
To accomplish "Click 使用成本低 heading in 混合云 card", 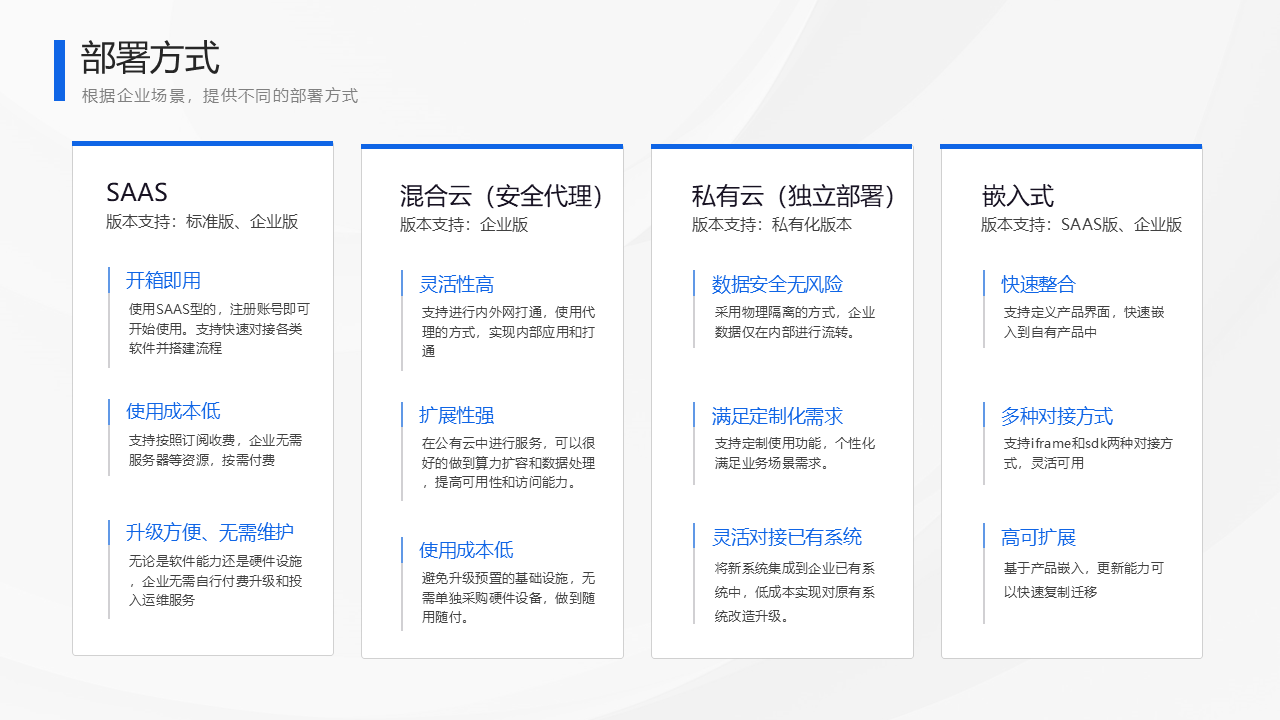I will [x=466, y=550].
